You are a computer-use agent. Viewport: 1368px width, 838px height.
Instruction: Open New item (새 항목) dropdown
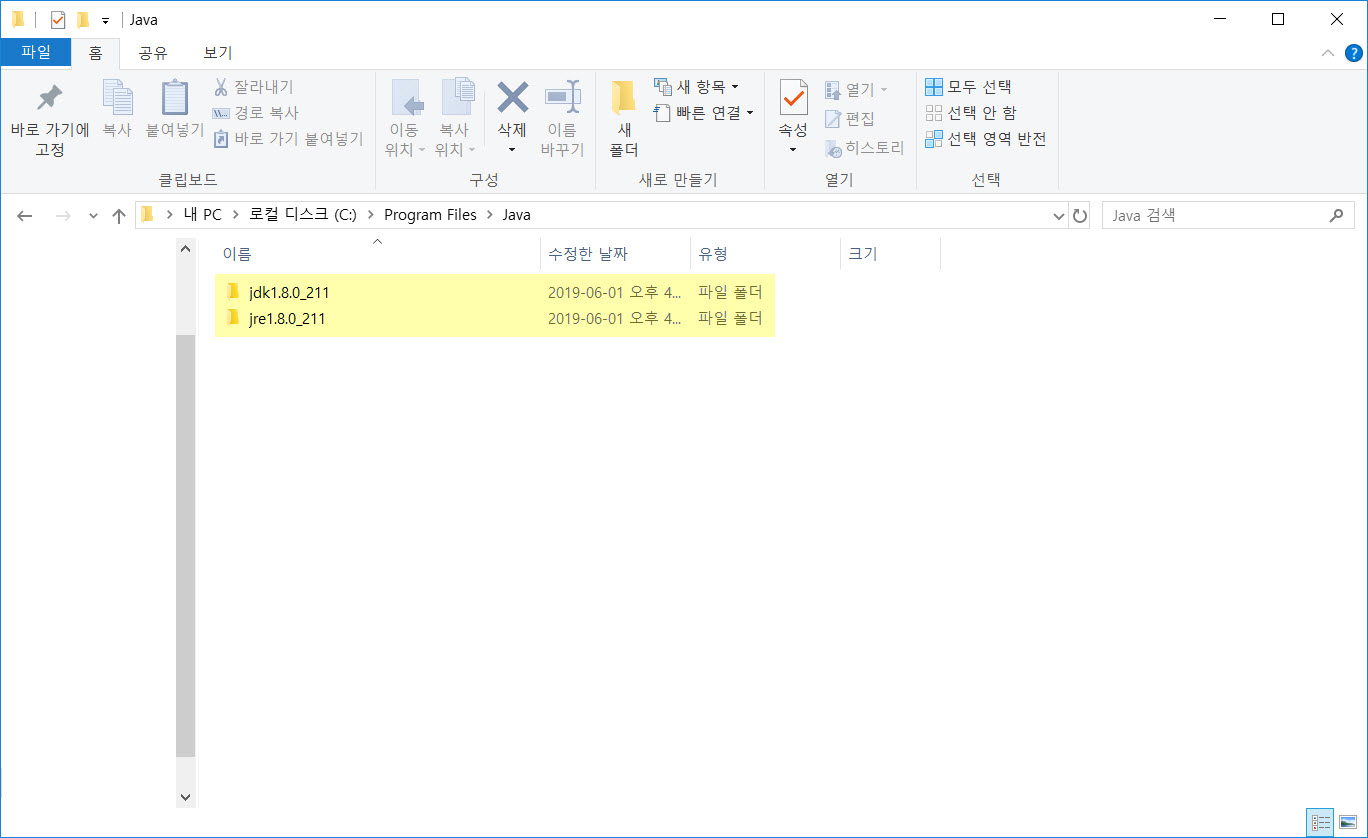696,87
